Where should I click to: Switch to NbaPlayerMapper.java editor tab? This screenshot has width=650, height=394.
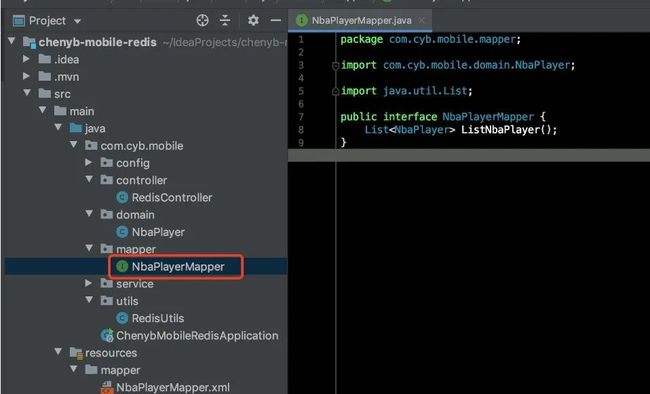361,20
